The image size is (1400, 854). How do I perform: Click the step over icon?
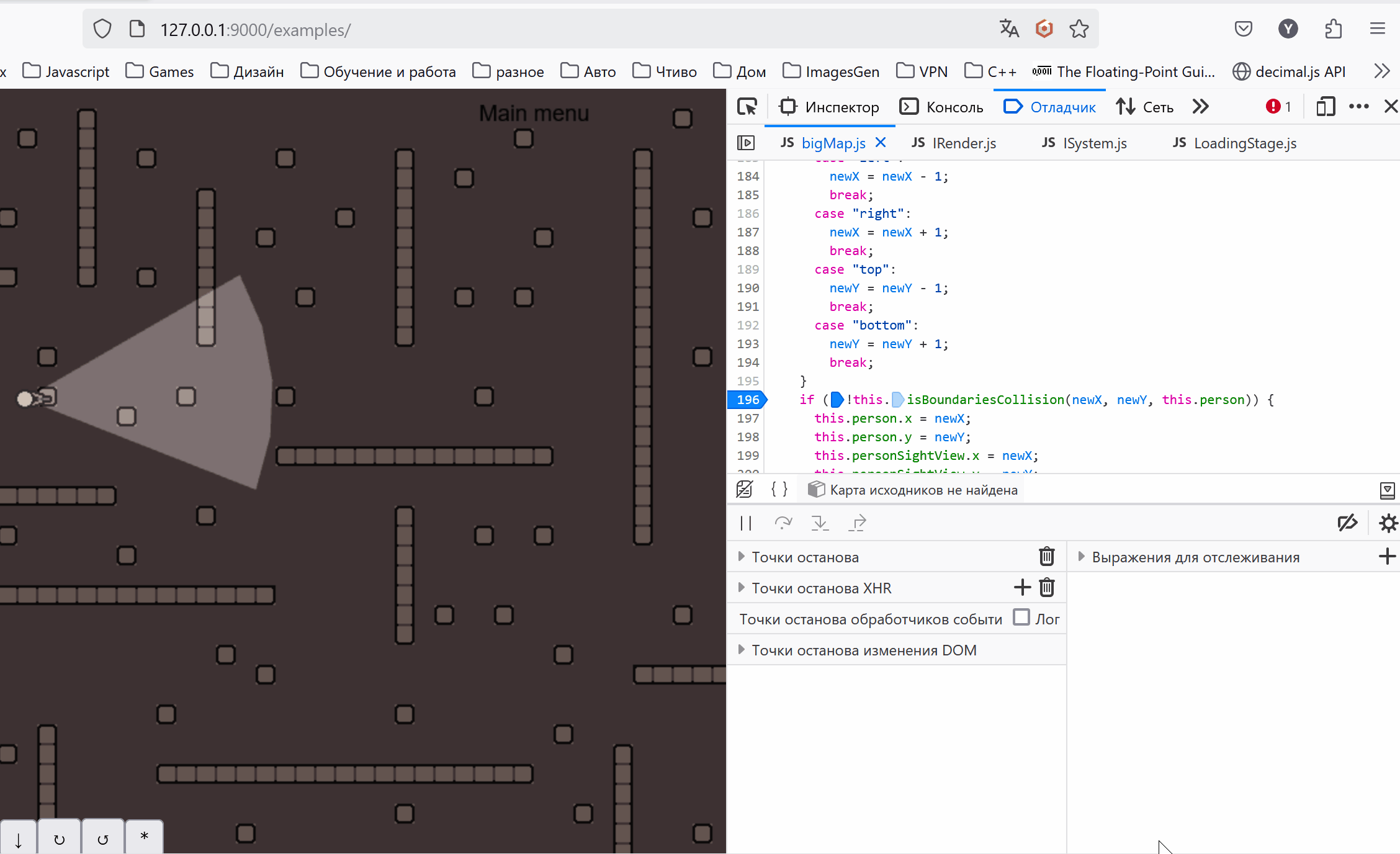point(783,523)
